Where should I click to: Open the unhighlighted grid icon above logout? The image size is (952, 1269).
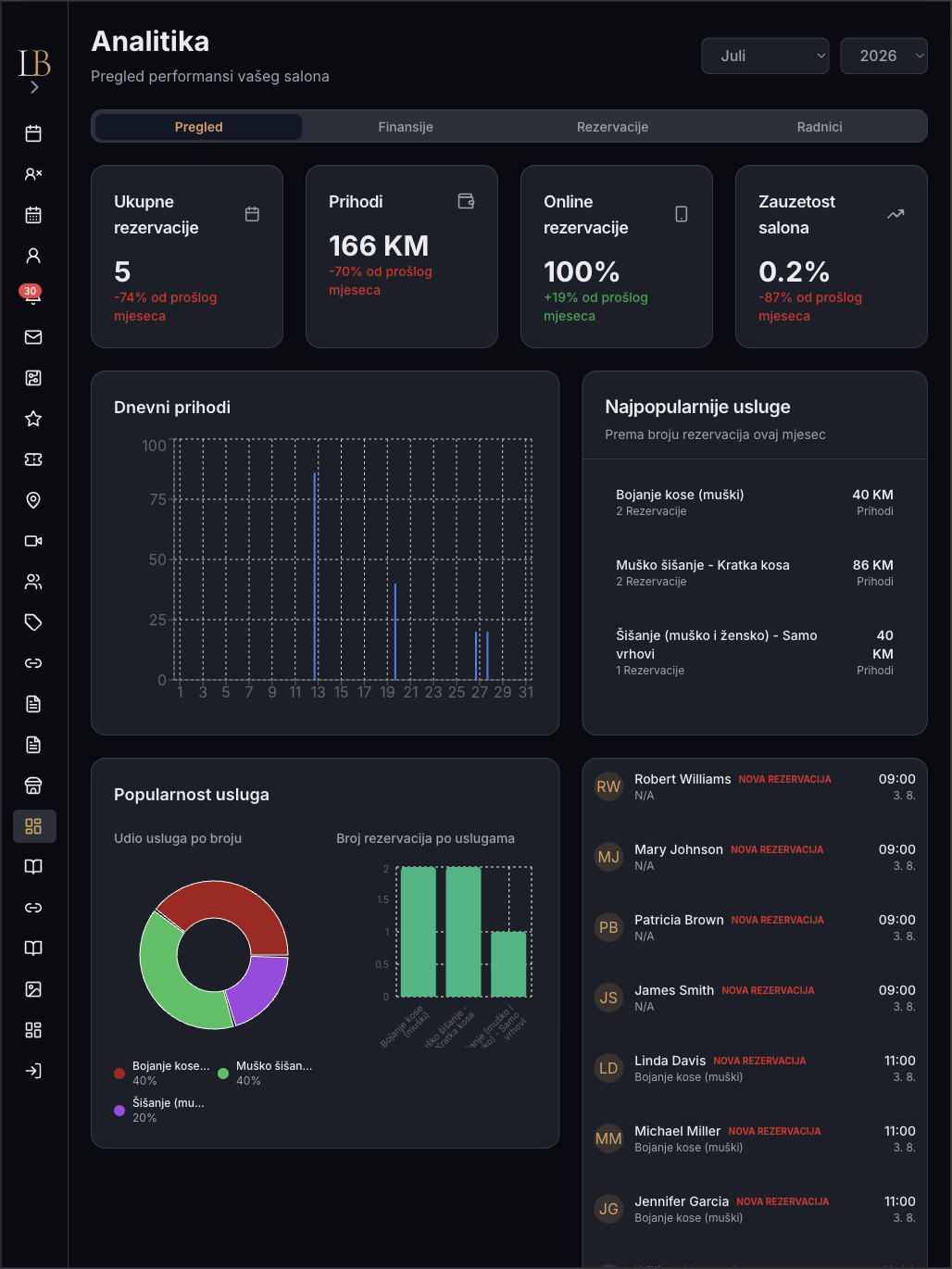point(33,1030)
